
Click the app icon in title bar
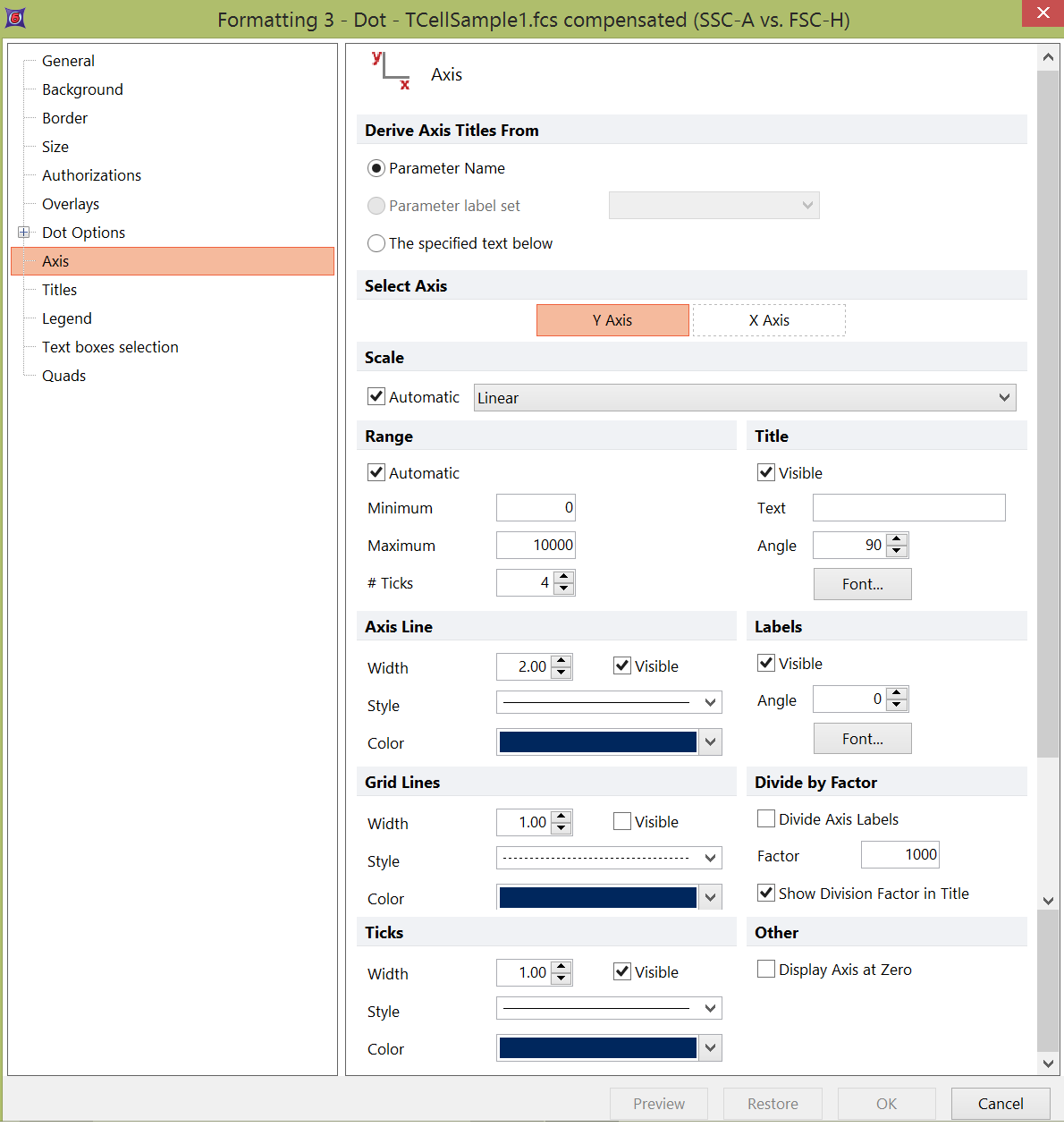coord(15,17)
